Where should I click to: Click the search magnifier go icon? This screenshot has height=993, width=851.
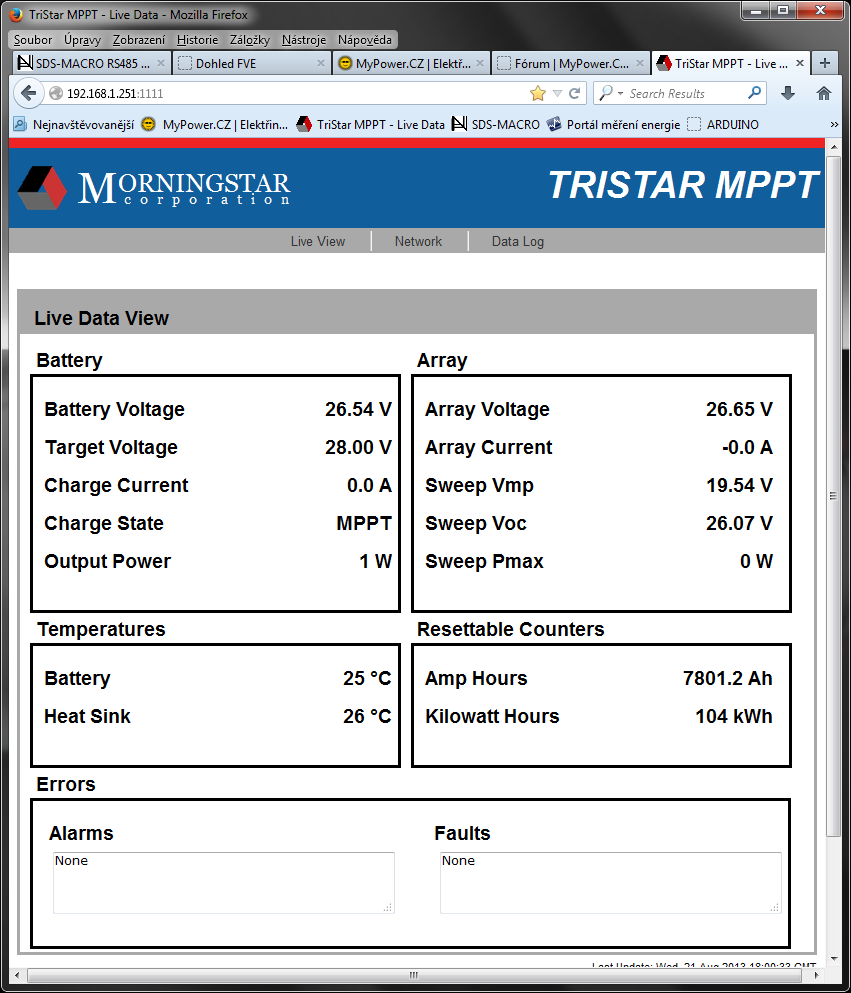pos(754,93)
